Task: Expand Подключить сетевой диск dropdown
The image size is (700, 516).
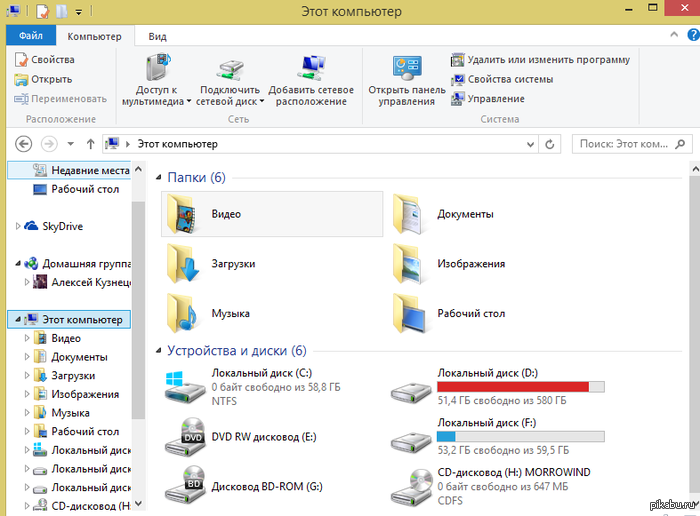Action: (261, 101)
